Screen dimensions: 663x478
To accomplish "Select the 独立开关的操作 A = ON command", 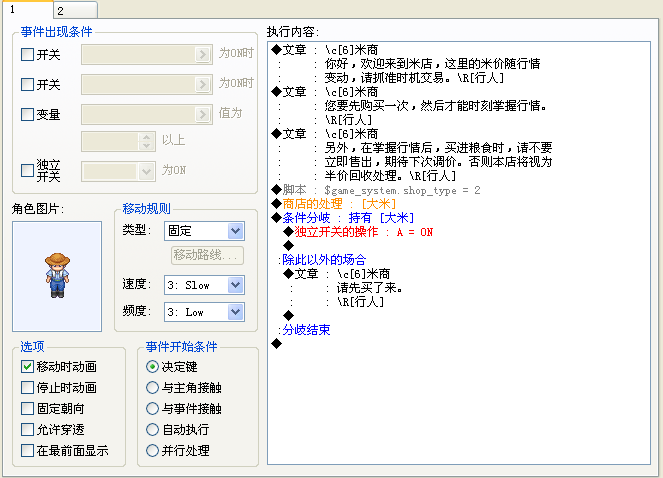I will (x=358, y=232).
